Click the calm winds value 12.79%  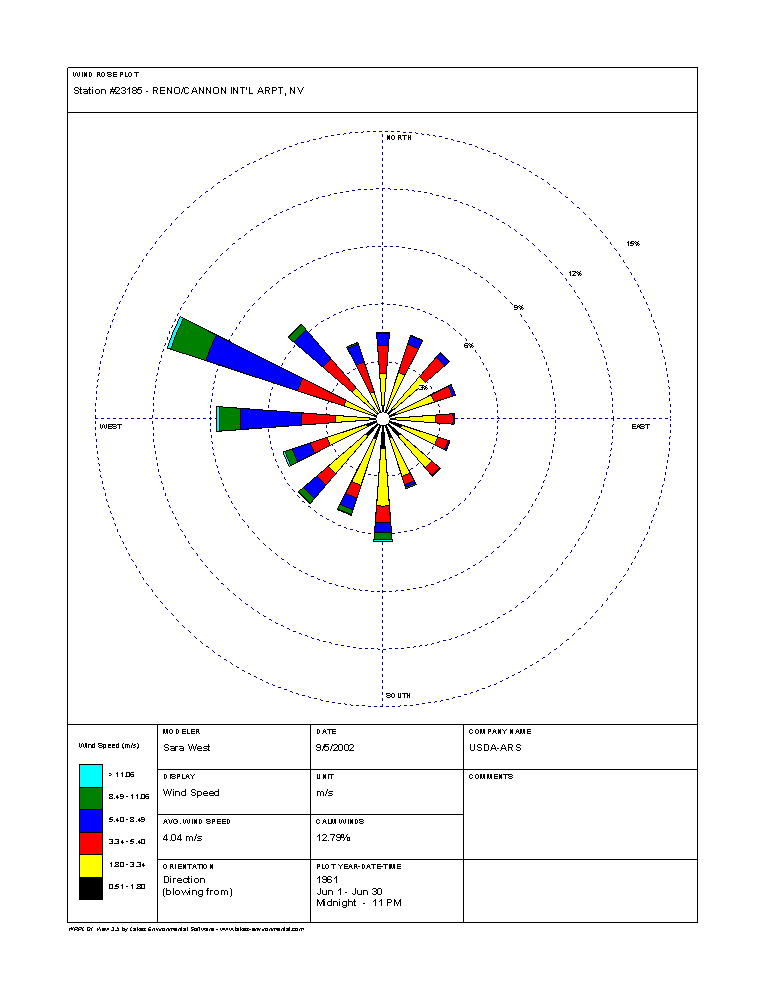click(333, 838)
